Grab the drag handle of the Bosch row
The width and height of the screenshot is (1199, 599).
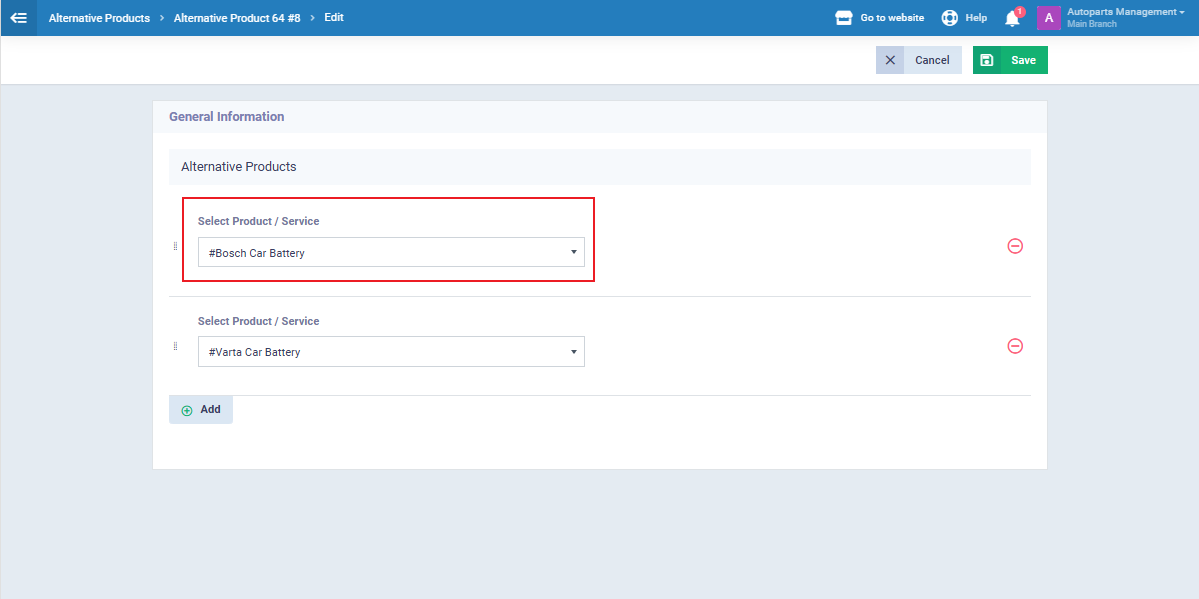click(175, 246)
